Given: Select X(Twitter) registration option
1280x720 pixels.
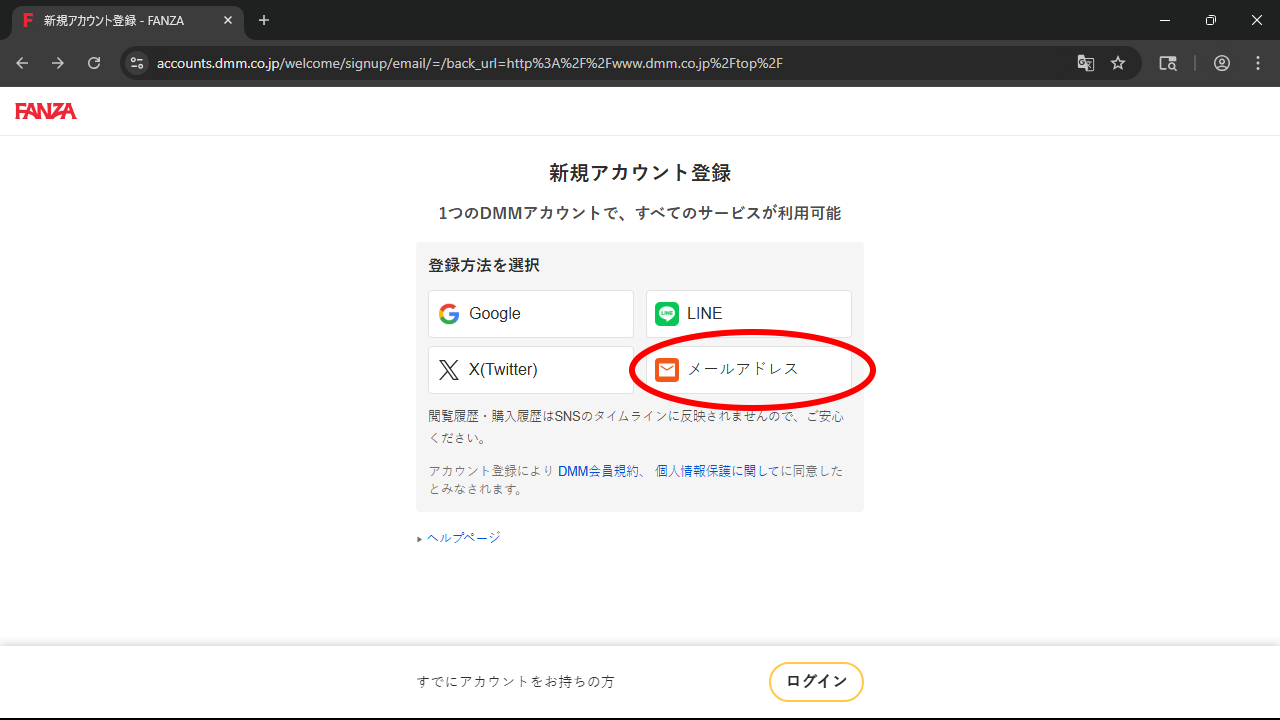Looking at the screenshot, I should [x=531, y=370].
